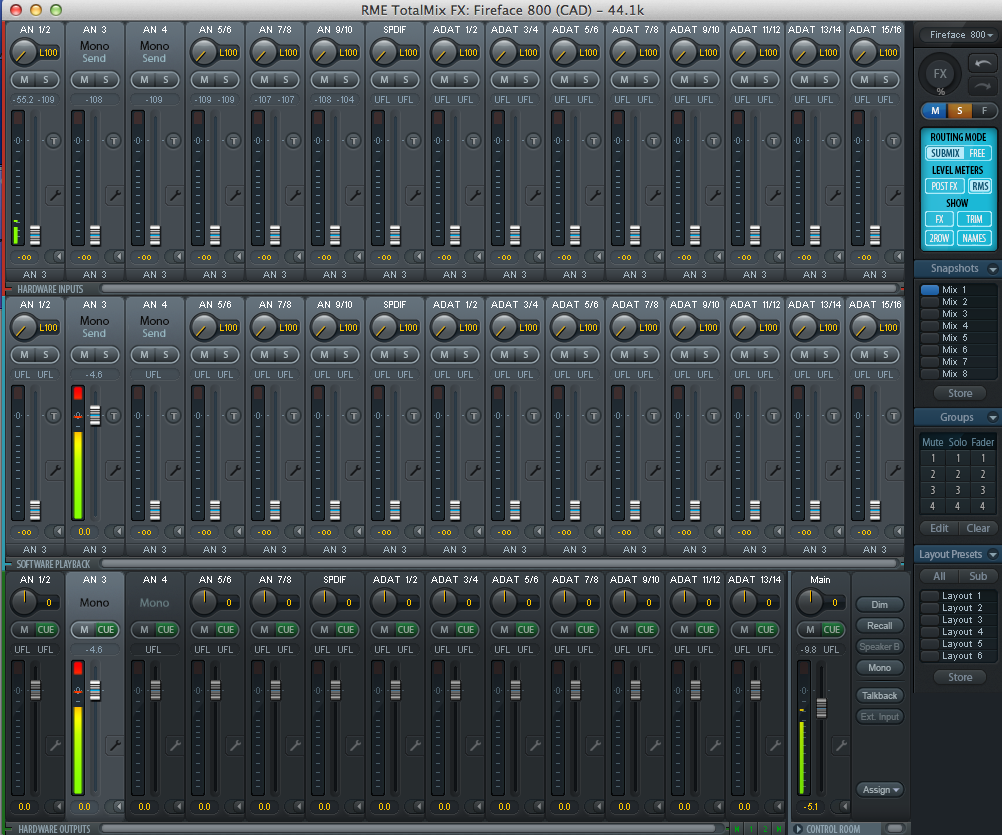This screenshot has height=835, width=1002.
Task: Click trim T icon on Hardware Inputs ADAT 5/6
Action: (594, 141)
